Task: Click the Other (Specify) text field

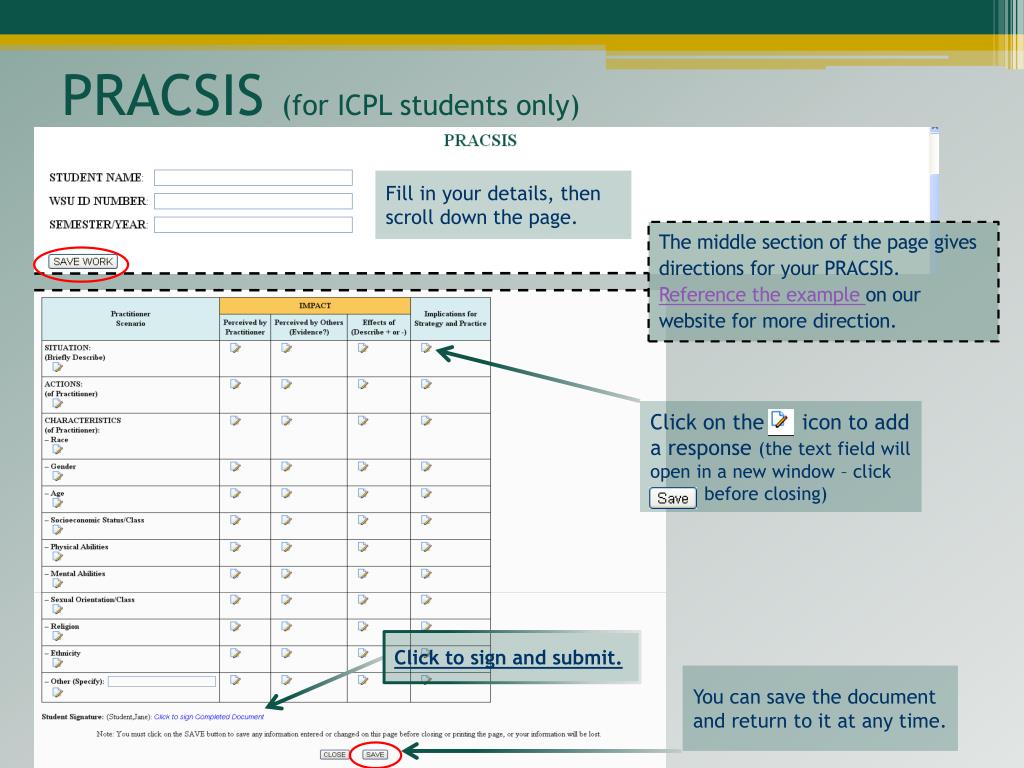Action: pyautogui.click(x=162, y=681)
